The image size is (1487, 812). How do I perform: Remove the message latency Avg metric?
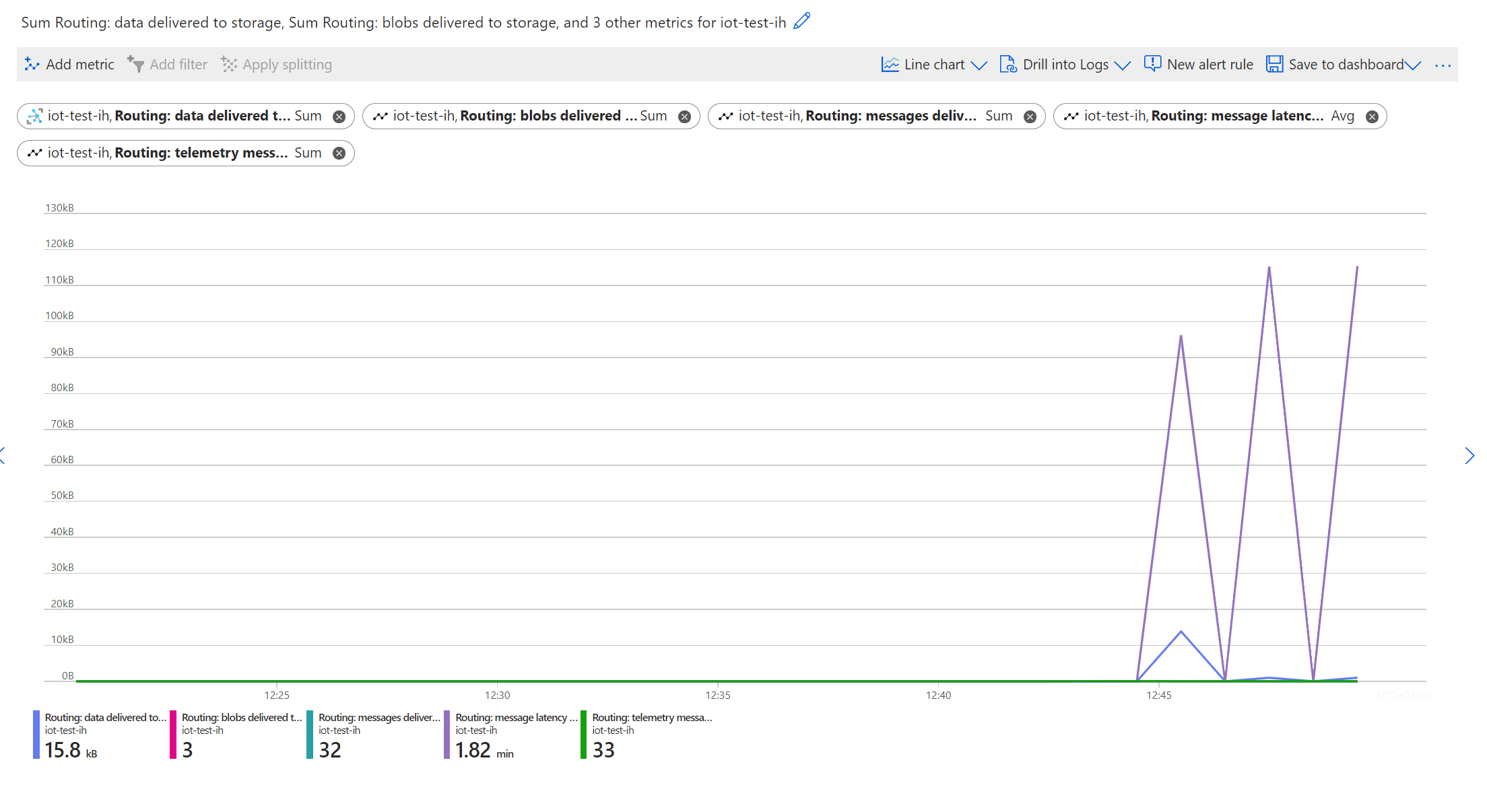[x=1372, y=116]
